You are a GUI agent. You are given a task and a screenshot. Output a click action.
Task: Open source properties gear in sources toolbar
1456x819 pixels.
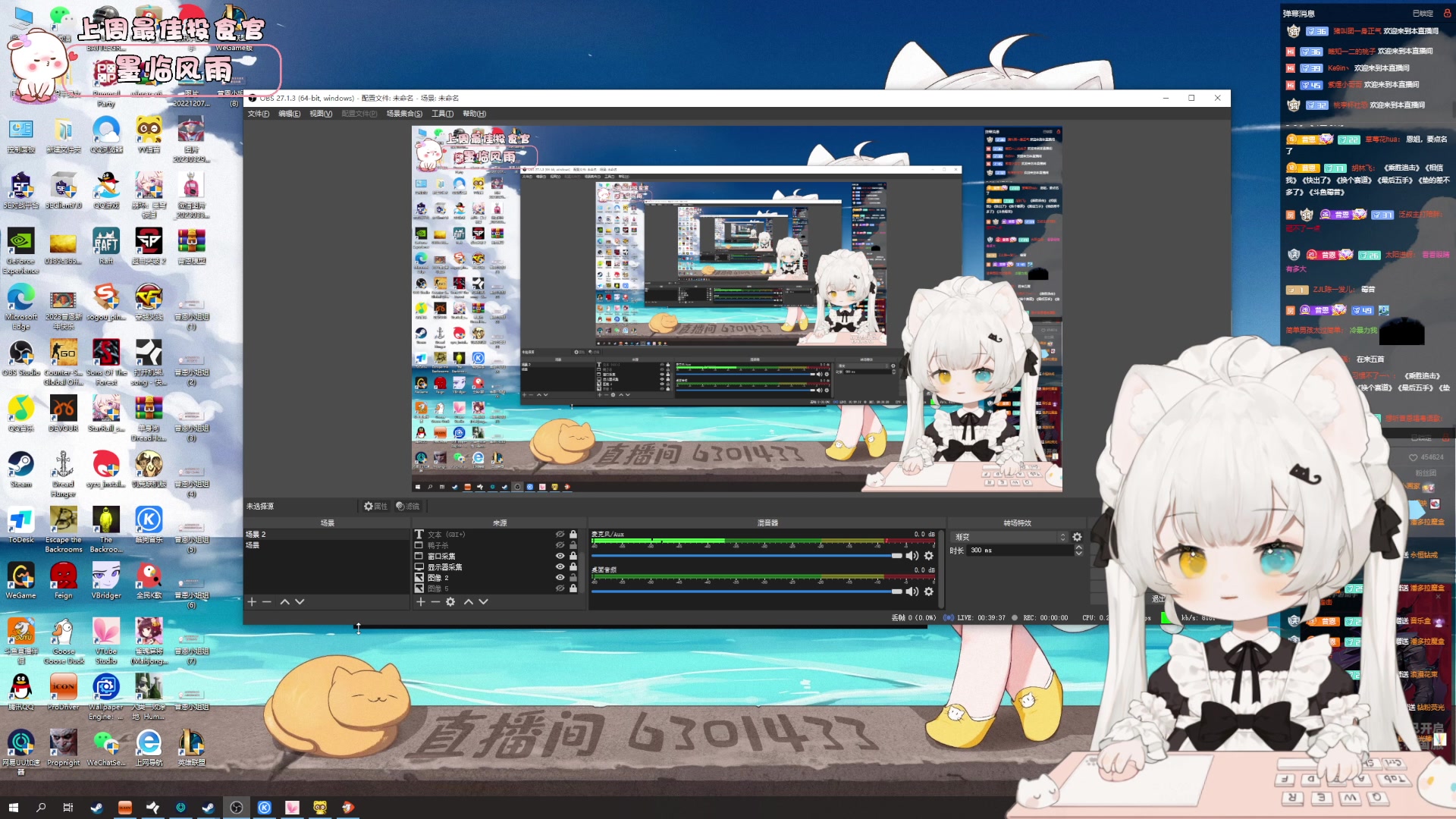point(450,601)
